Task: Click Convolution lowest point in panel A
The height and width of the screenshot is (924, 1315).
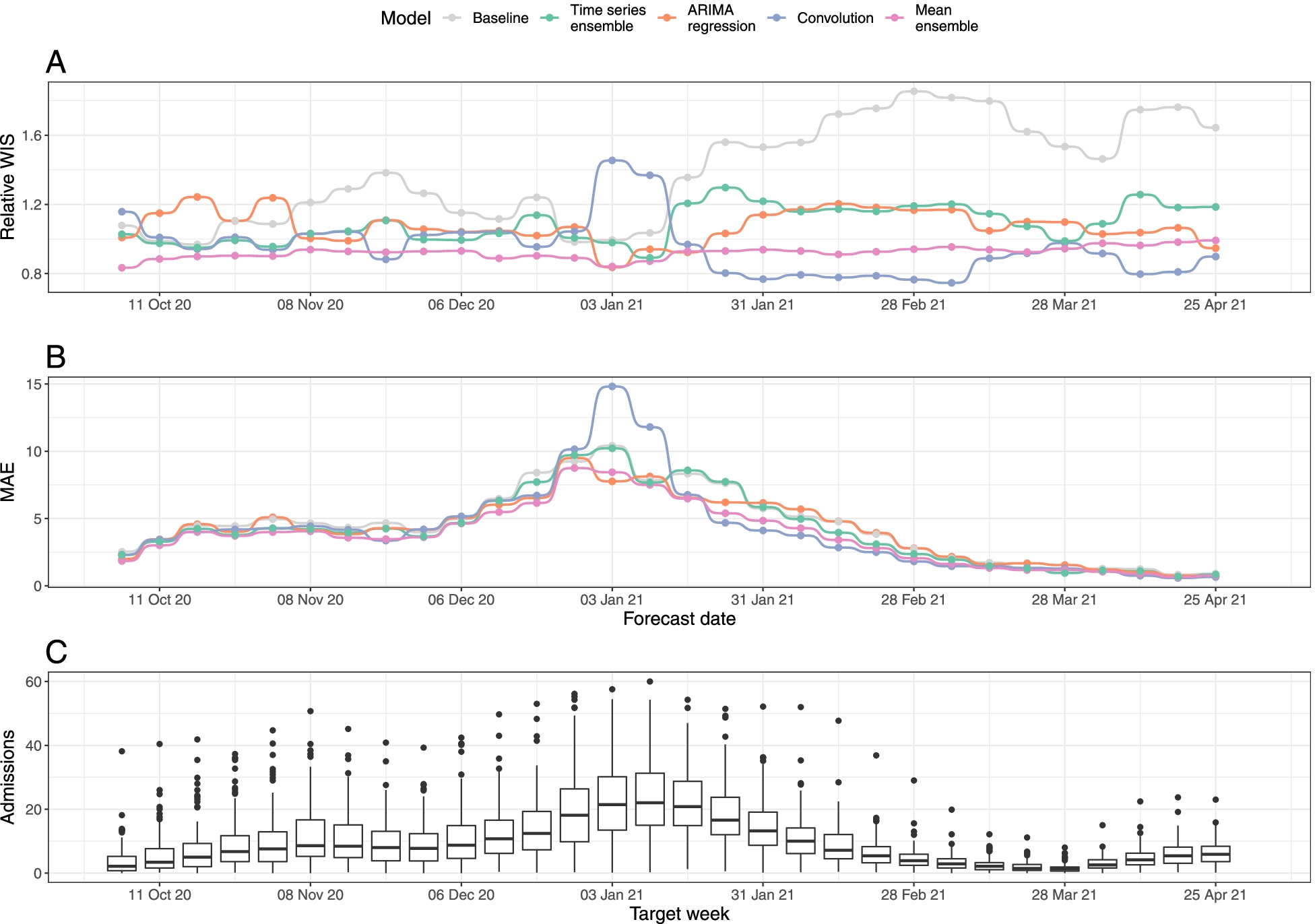Action: (x=951, y=283)
